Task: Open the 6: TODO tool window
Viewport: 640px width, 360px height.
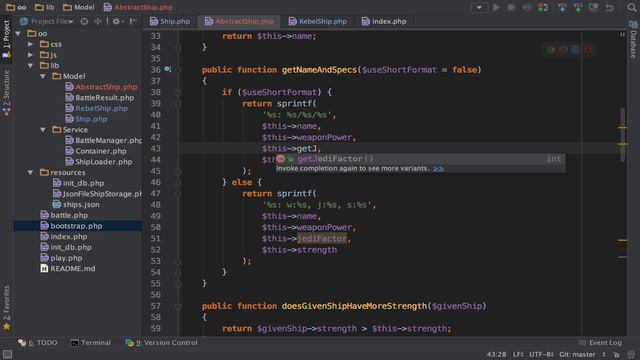Action: [x=38, y=342]
